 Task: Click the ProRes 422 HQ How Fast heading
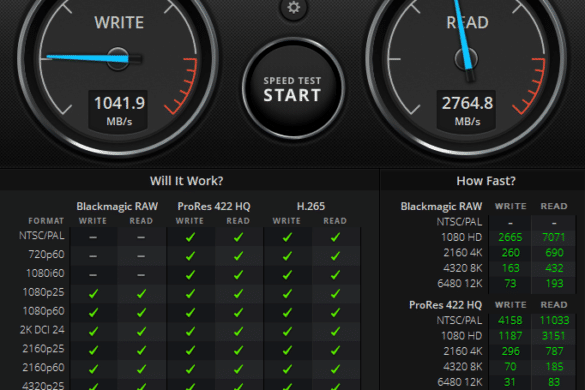coord(445,305)
